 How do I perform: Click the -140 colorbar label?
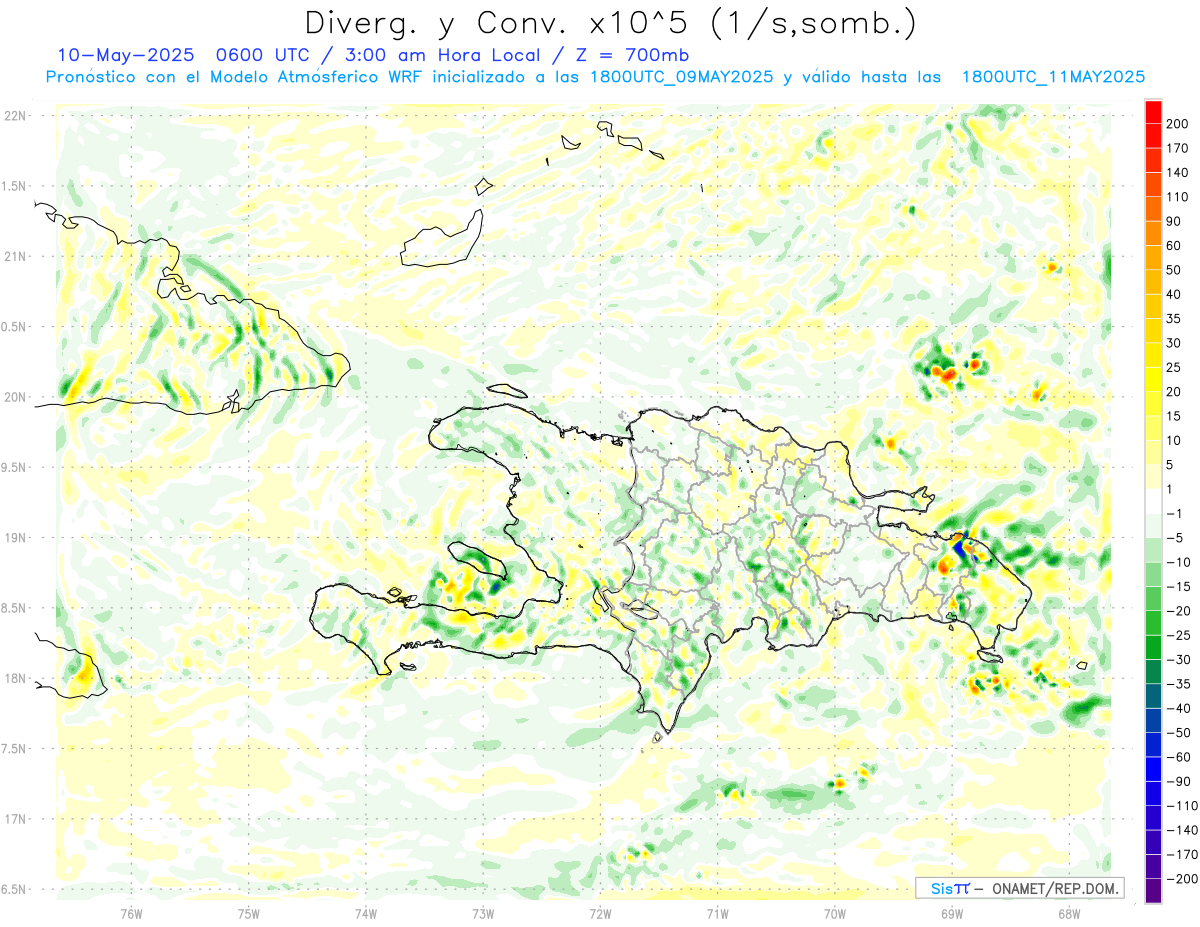coord(1181,830)
